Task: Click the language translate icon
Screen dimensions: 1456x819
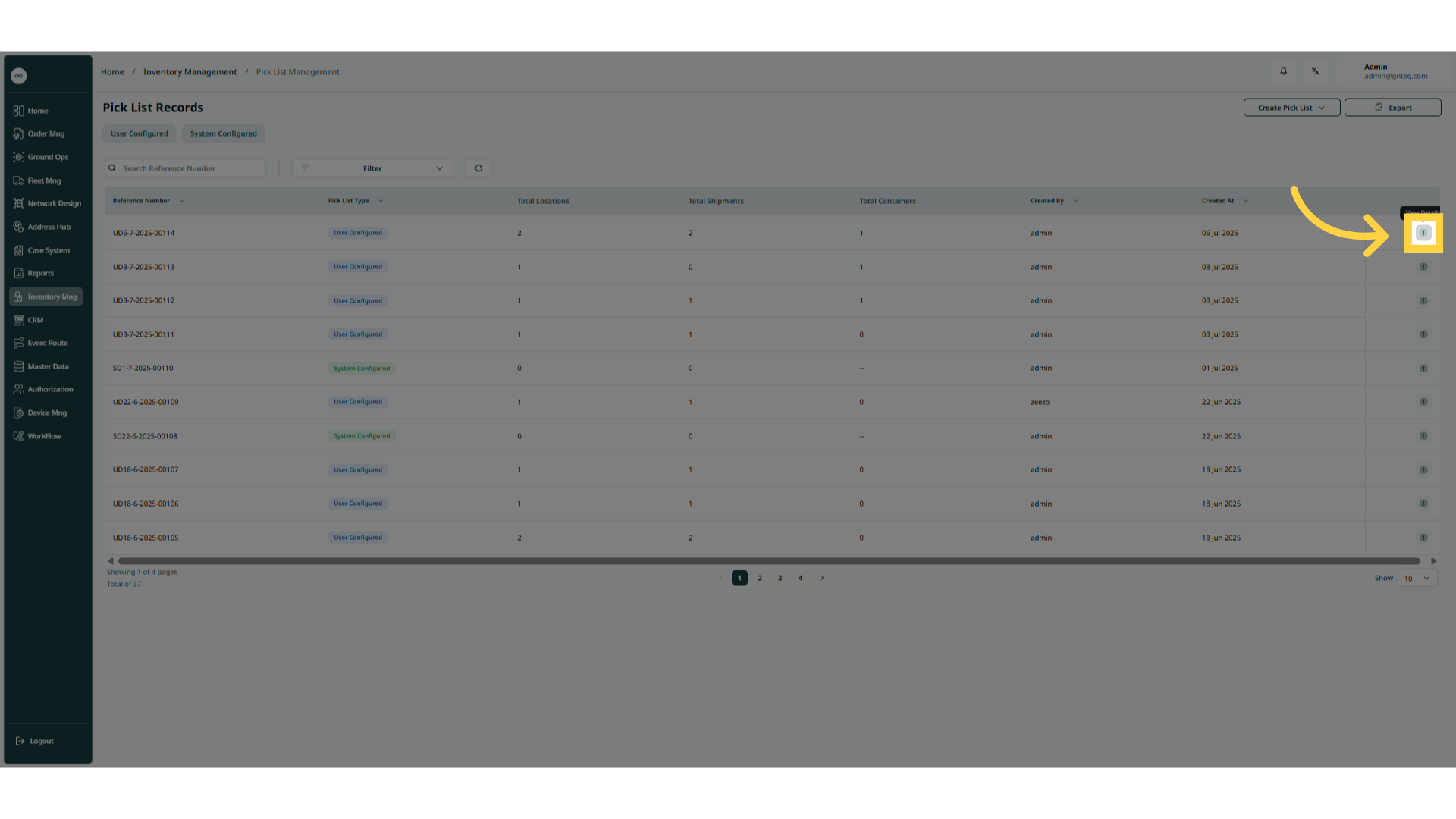Action: coord(1316,71)
